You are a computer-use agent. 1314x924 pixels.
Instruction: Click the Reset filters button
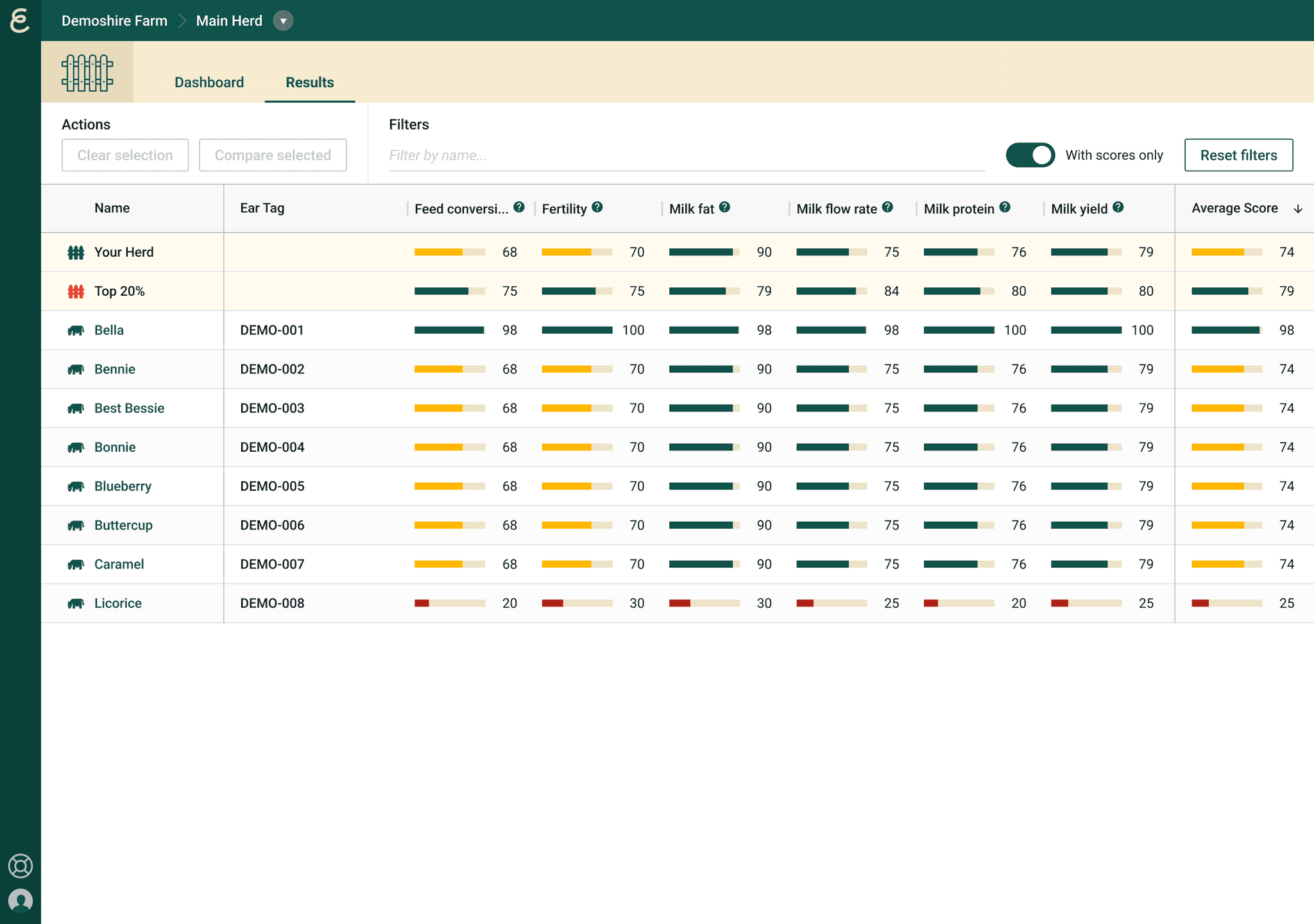point(1238,155)
